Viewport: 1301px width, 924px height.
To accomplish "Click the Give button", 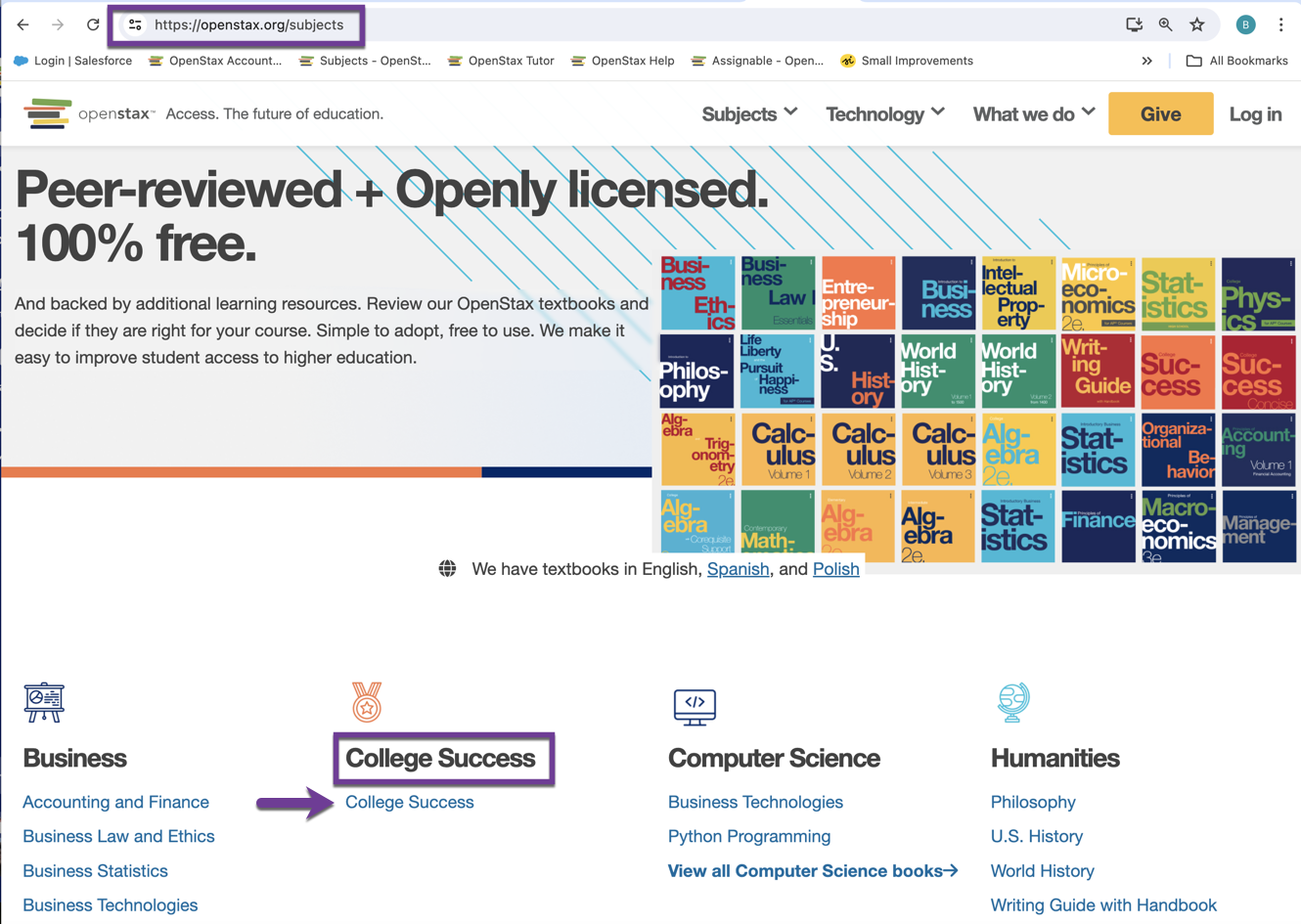I will 1160,113.
